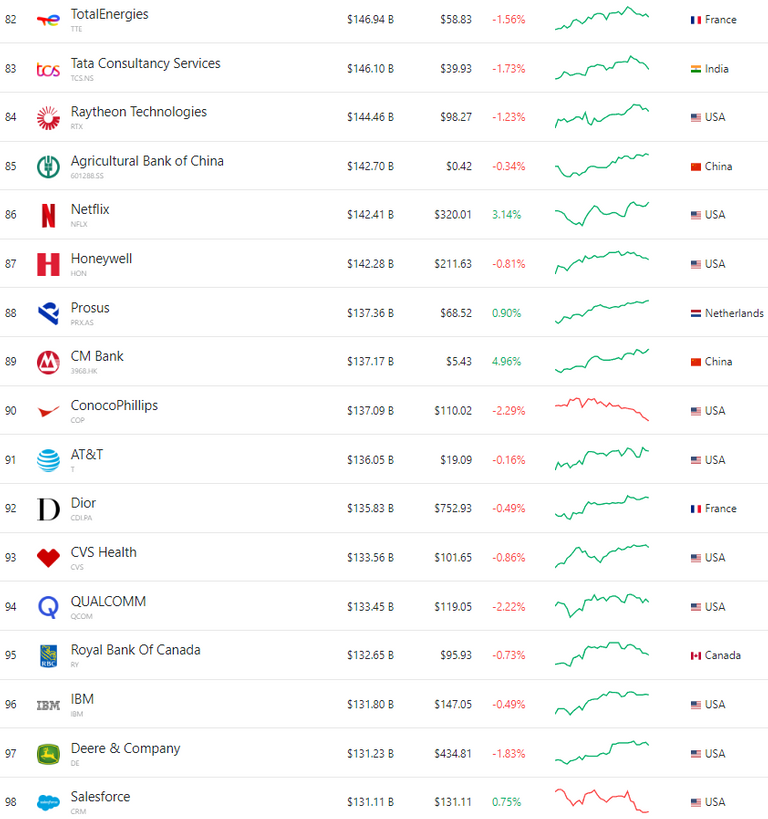
Task: Click the China flag in Agricultural Bank row
Action: [x=695, y=167]
